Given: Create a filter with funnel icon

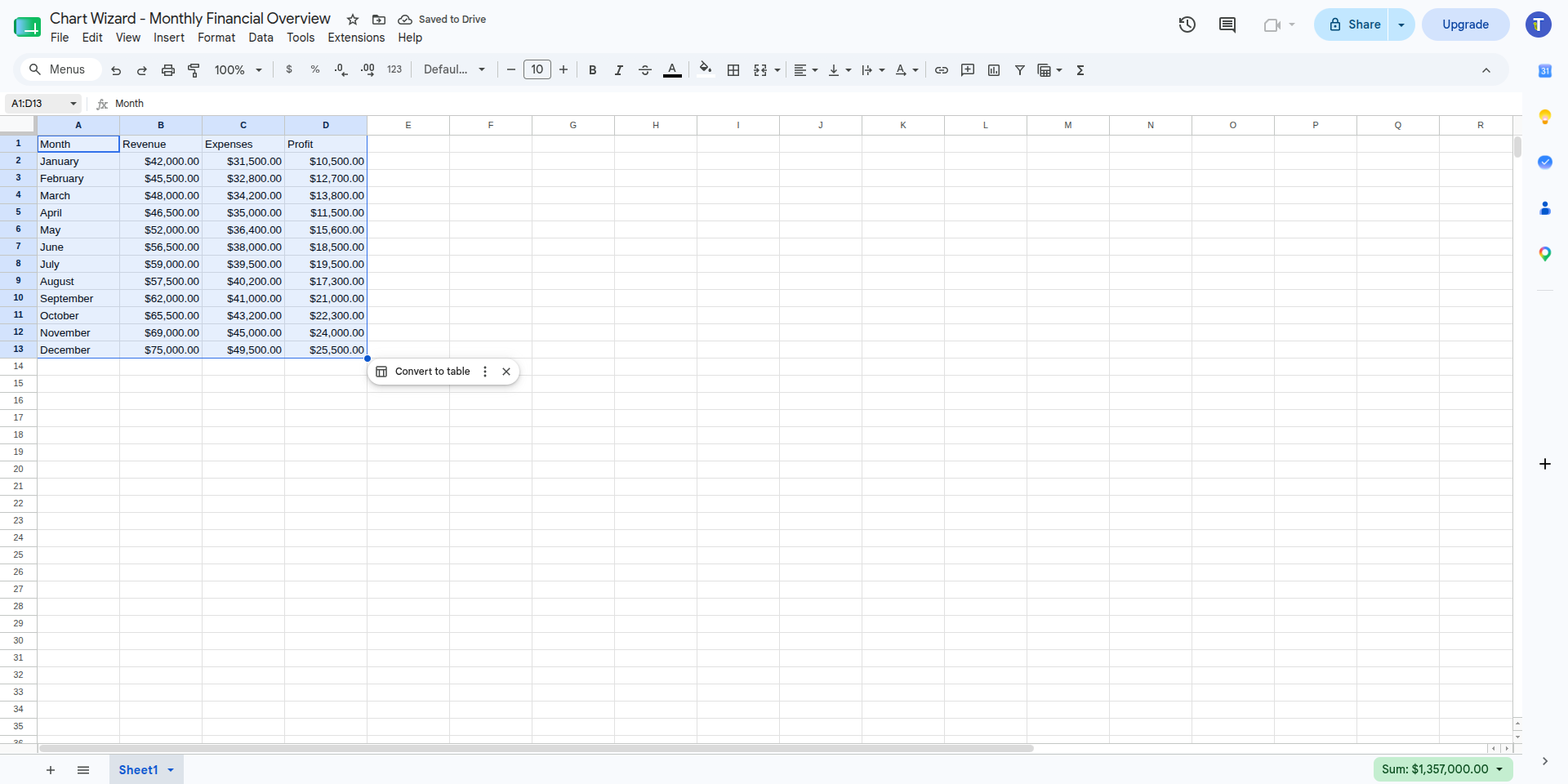Looking at the screenshot, I should pyautogui.click(x=1020, y=70).
